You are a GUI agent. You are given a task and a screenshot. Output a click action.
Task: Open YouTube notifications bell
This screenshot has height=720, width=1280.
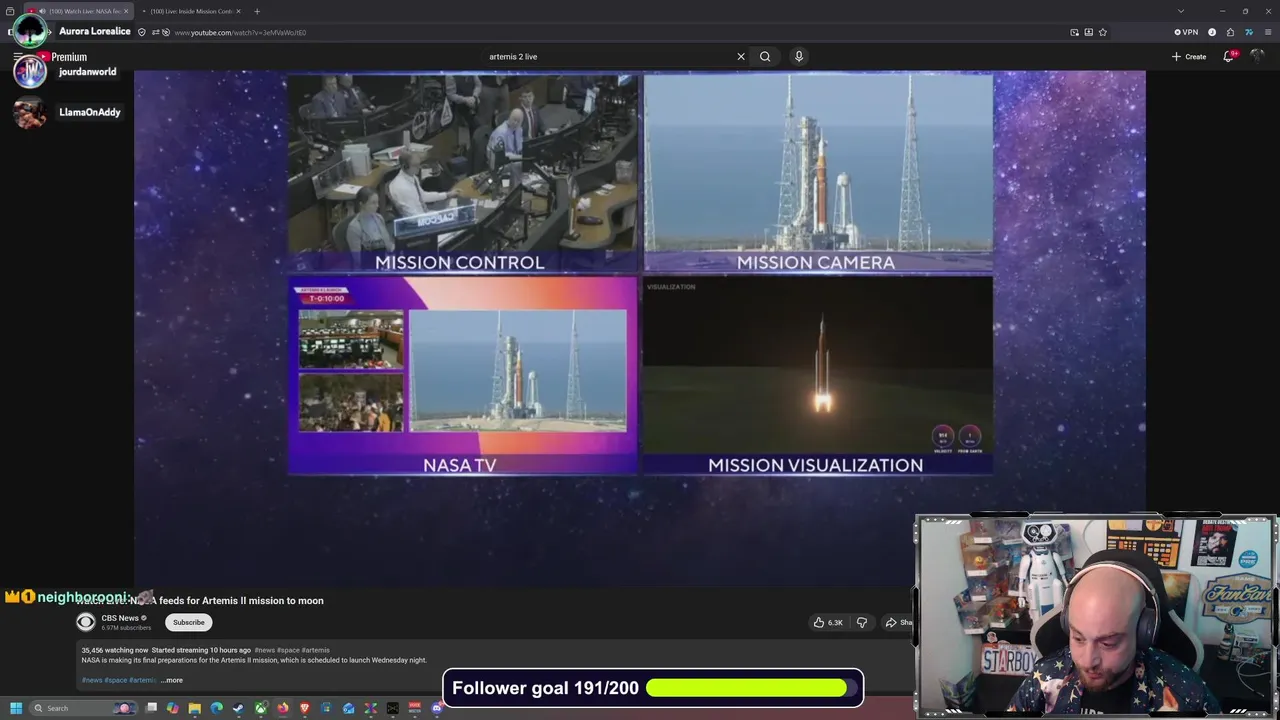click(1230, 56)
